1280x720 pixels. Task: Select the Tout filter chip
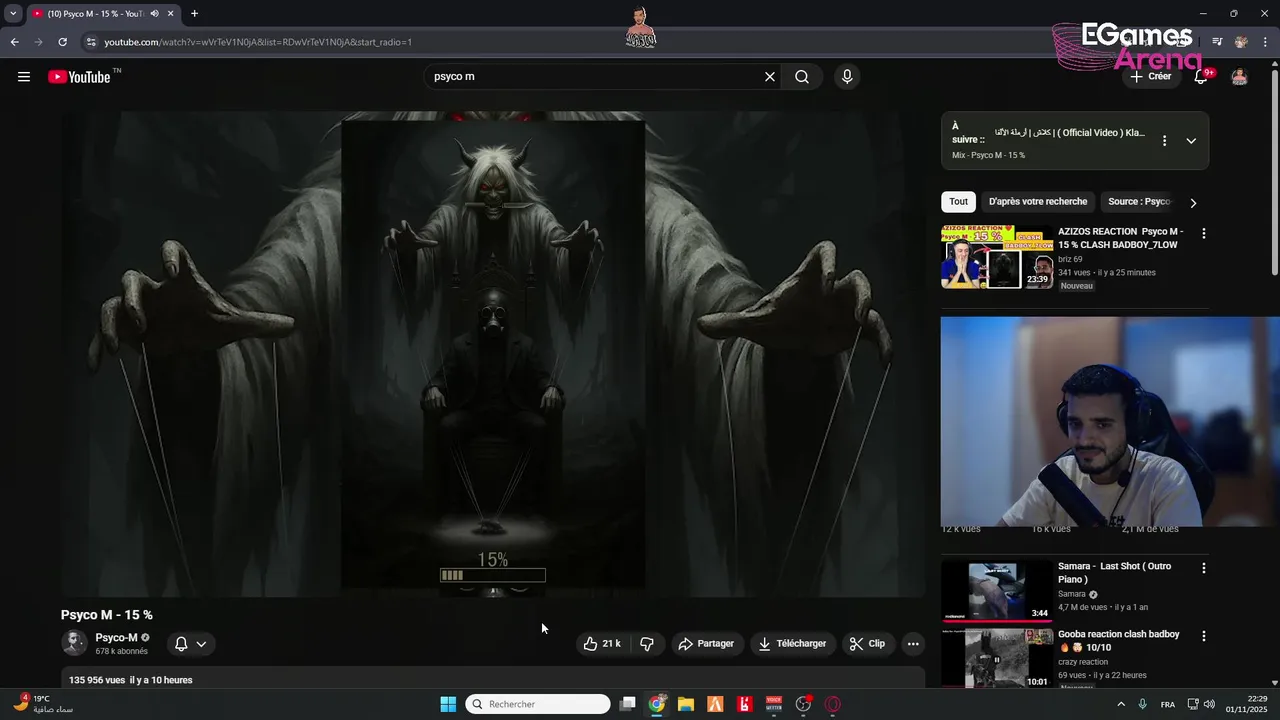click(958, 202)
